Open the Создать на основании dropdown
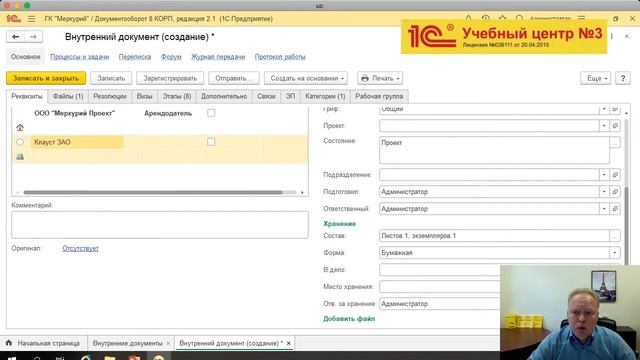 click(x=305, y=78)
